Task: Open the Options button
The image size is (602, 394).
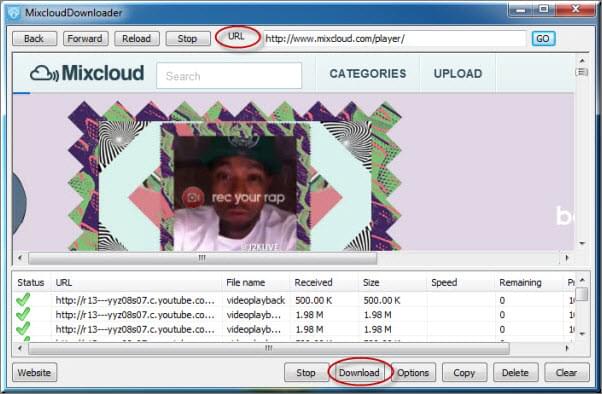Action: coord(413,372)
